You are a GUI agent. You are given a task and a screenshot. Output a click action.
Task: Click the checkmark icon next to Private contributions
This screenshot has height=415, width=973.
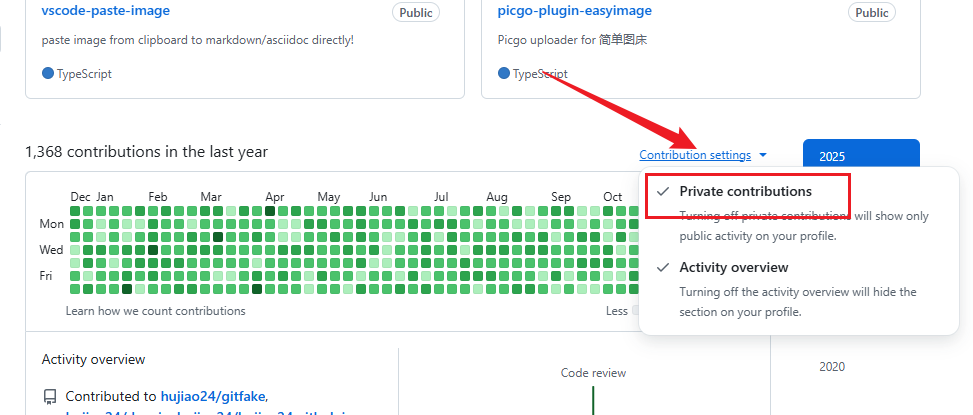tap(661, 191)
